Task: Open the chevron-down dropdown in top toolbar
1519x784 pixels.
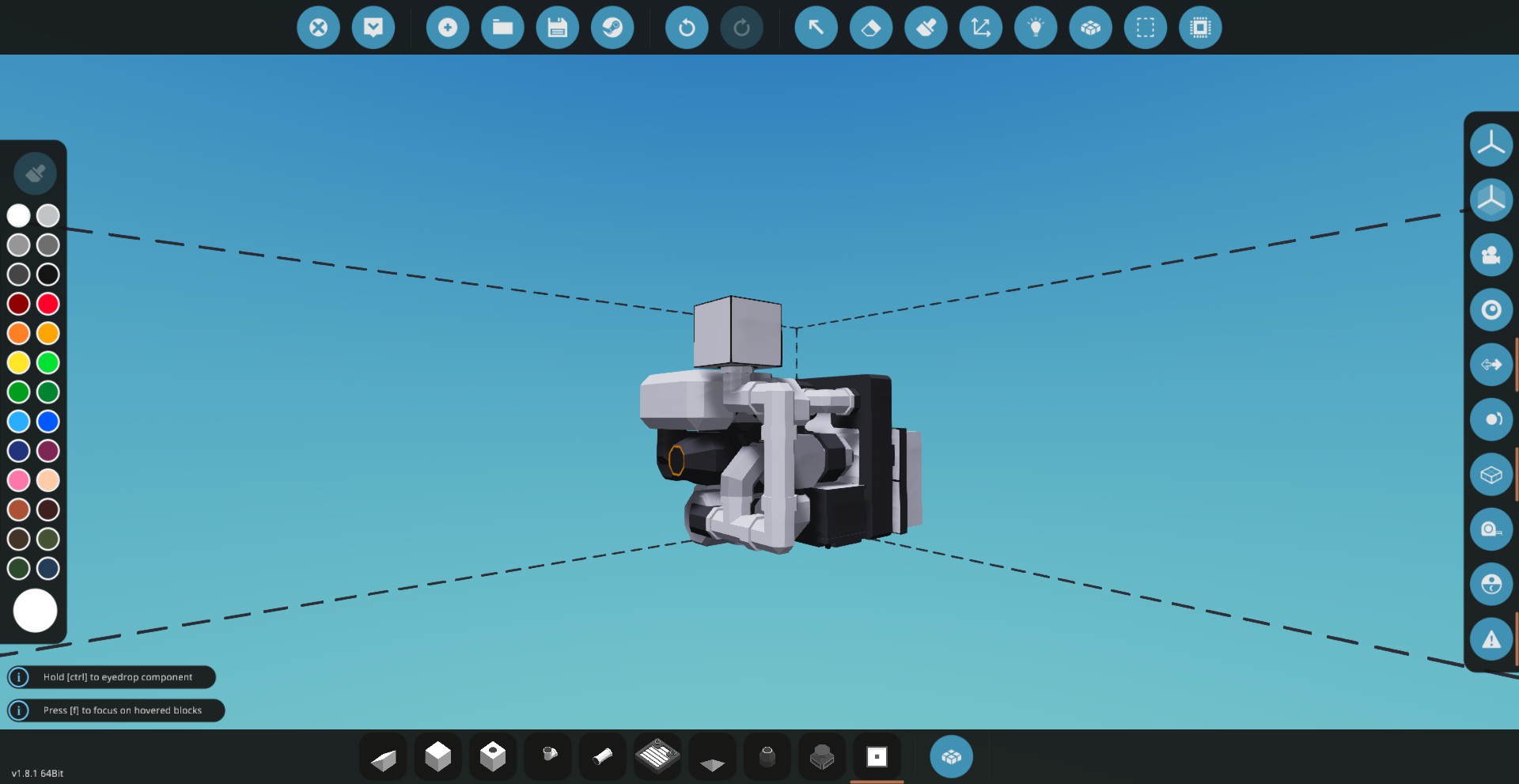Action: pyautogui.click(x=373, y=28)
